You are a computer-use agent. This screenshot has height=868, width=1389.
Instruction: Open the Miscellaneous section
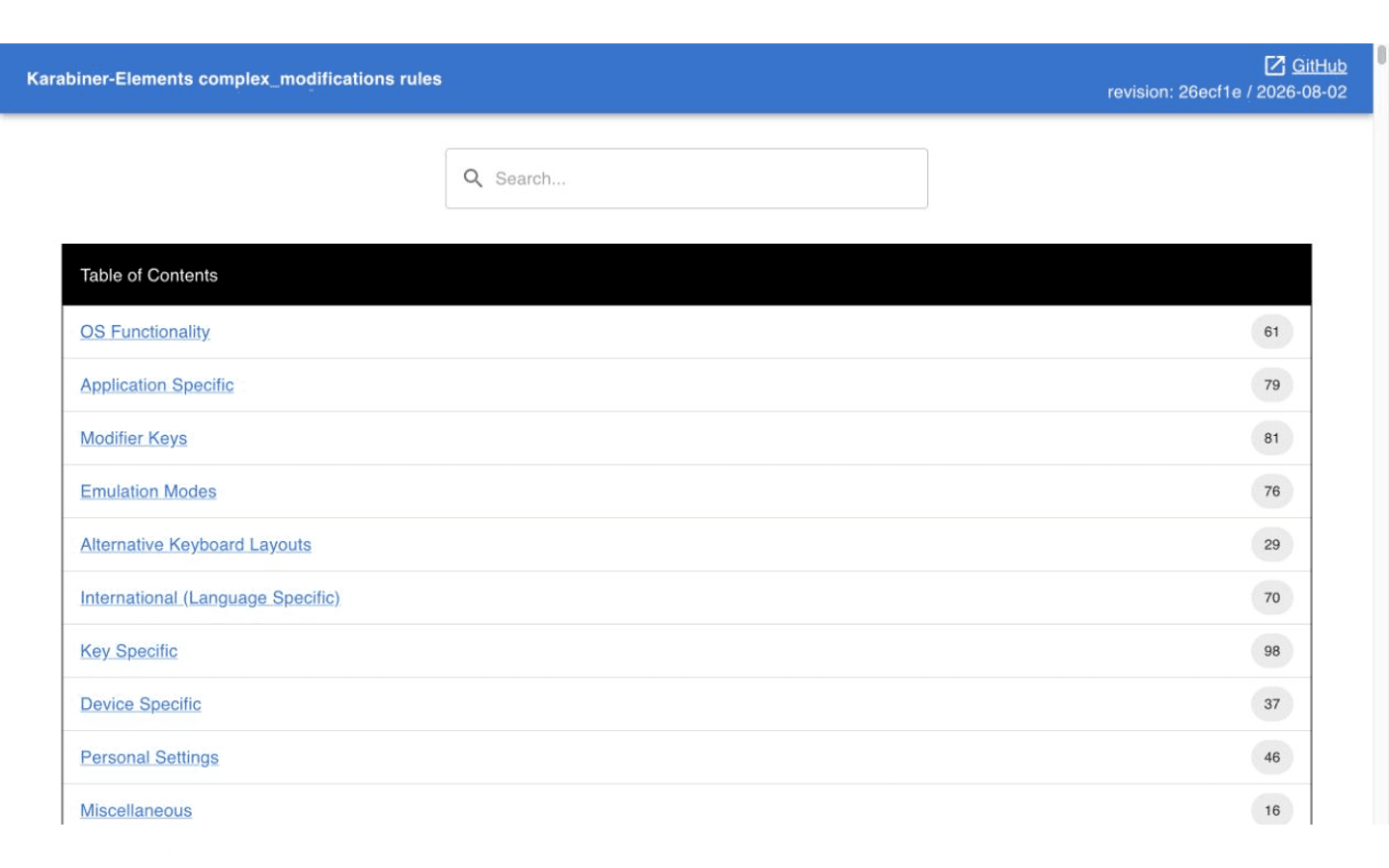coord(136,810)
